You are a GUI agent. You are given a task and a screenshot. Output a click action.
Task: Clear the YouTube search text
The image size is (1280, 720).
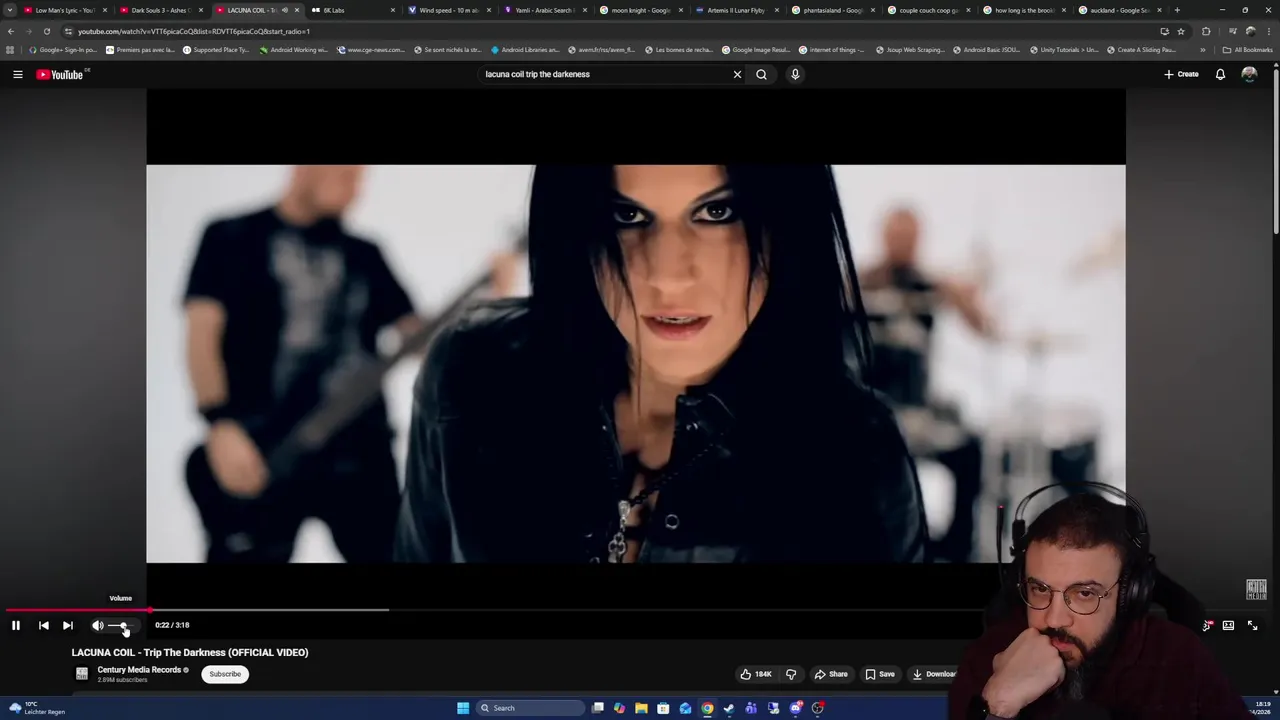(x=737, y=74)
